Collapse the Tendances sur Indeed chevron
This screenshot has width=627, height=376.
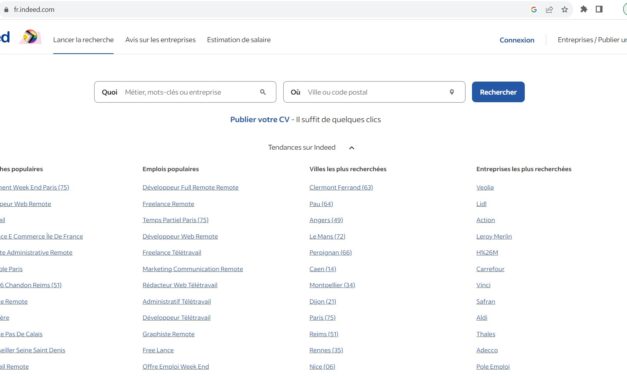coord(351,148)
